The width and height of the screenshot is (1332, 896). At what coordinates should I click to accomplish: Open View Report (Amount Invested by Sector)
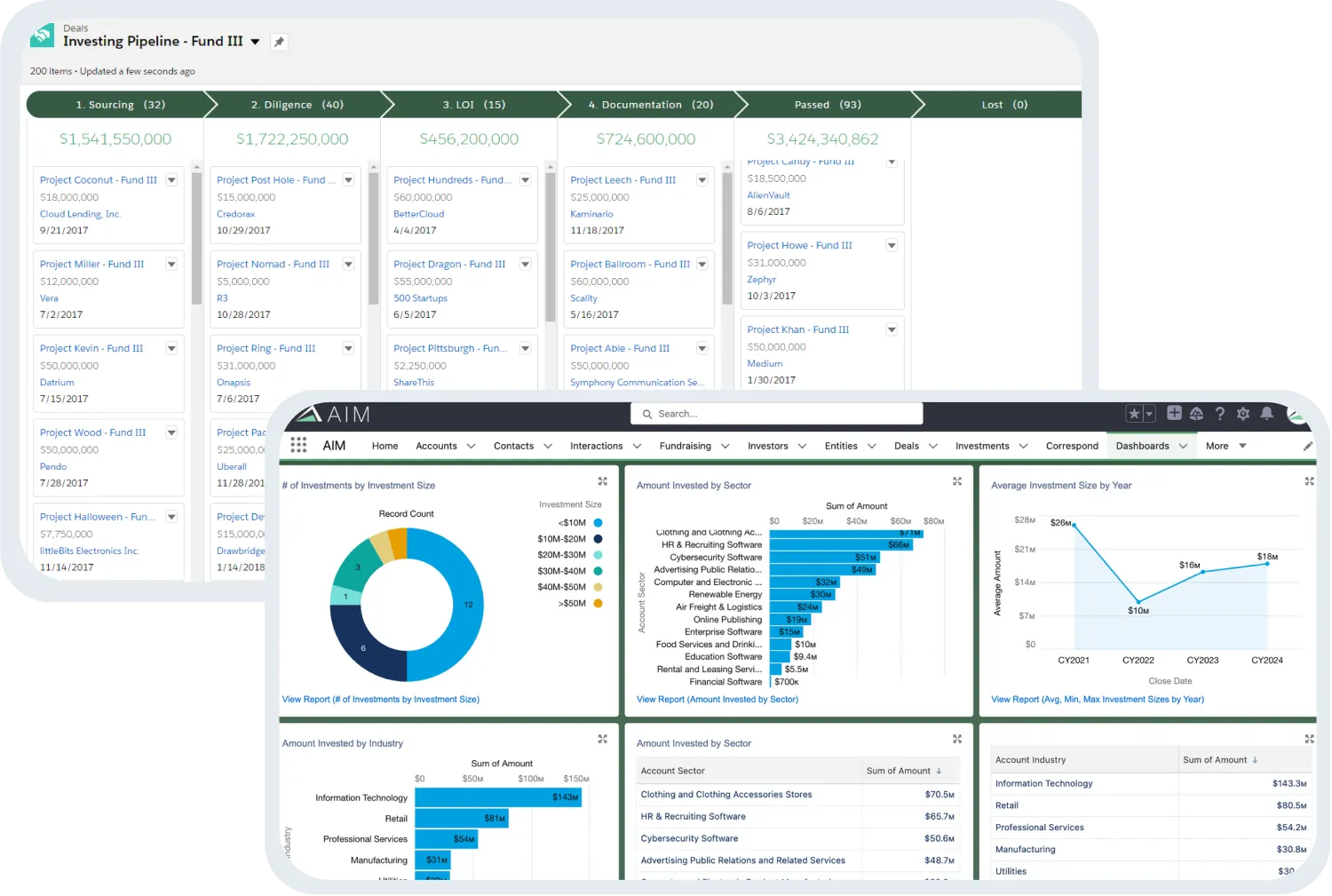pyautogui.click(x=718, y=700)
